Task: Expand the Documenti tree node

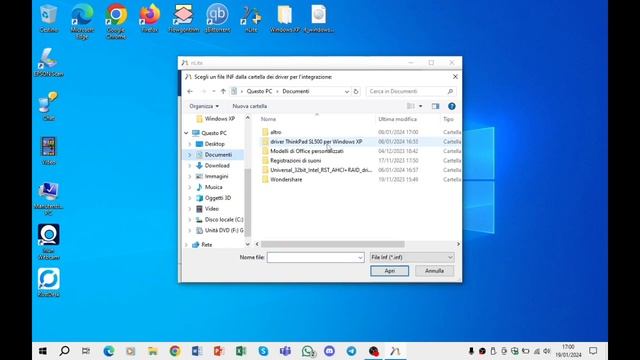Action: click(190, 155)
